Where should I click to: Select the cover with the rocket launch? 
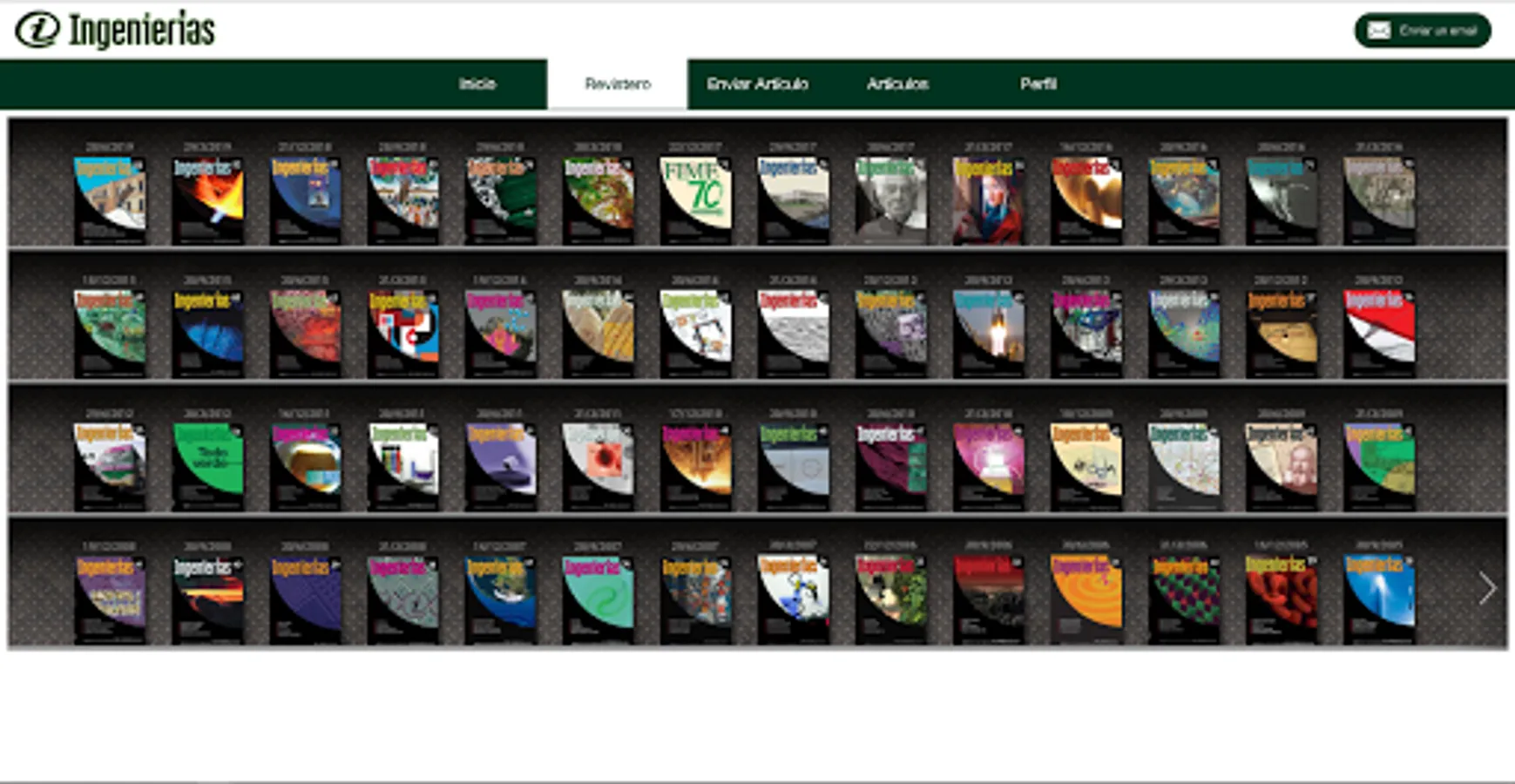click(988, 334)
